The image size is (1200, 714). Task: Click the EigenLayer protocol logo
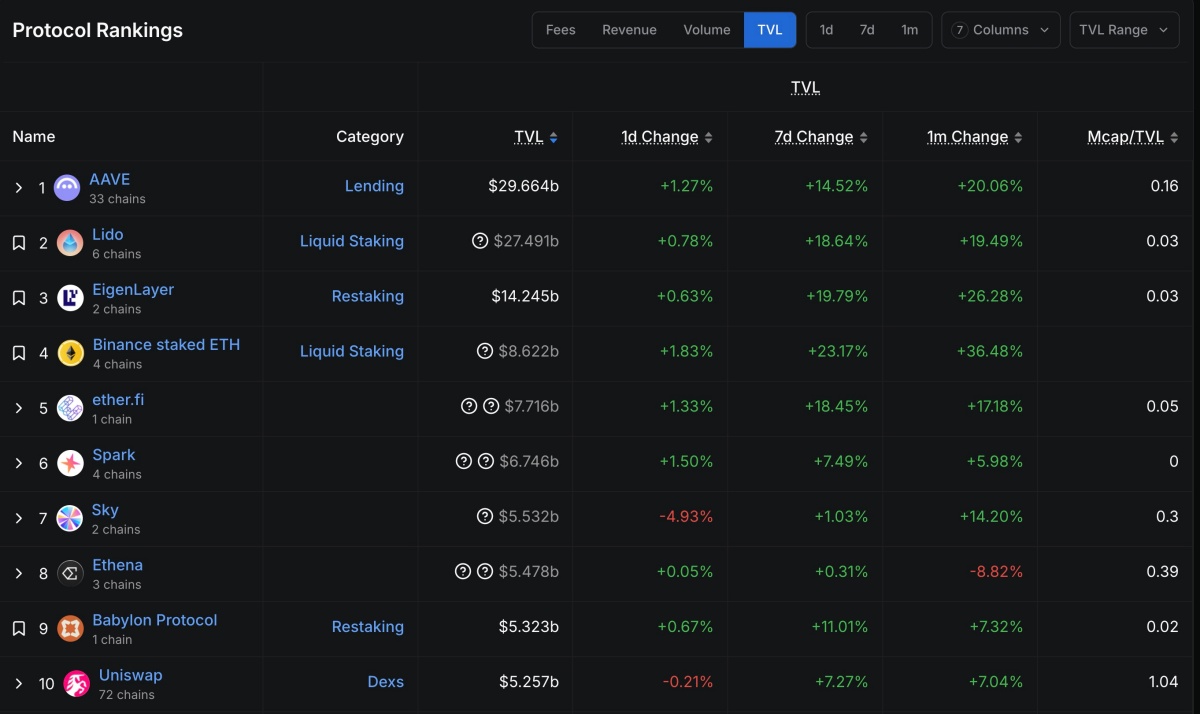(x=70, y=297)
